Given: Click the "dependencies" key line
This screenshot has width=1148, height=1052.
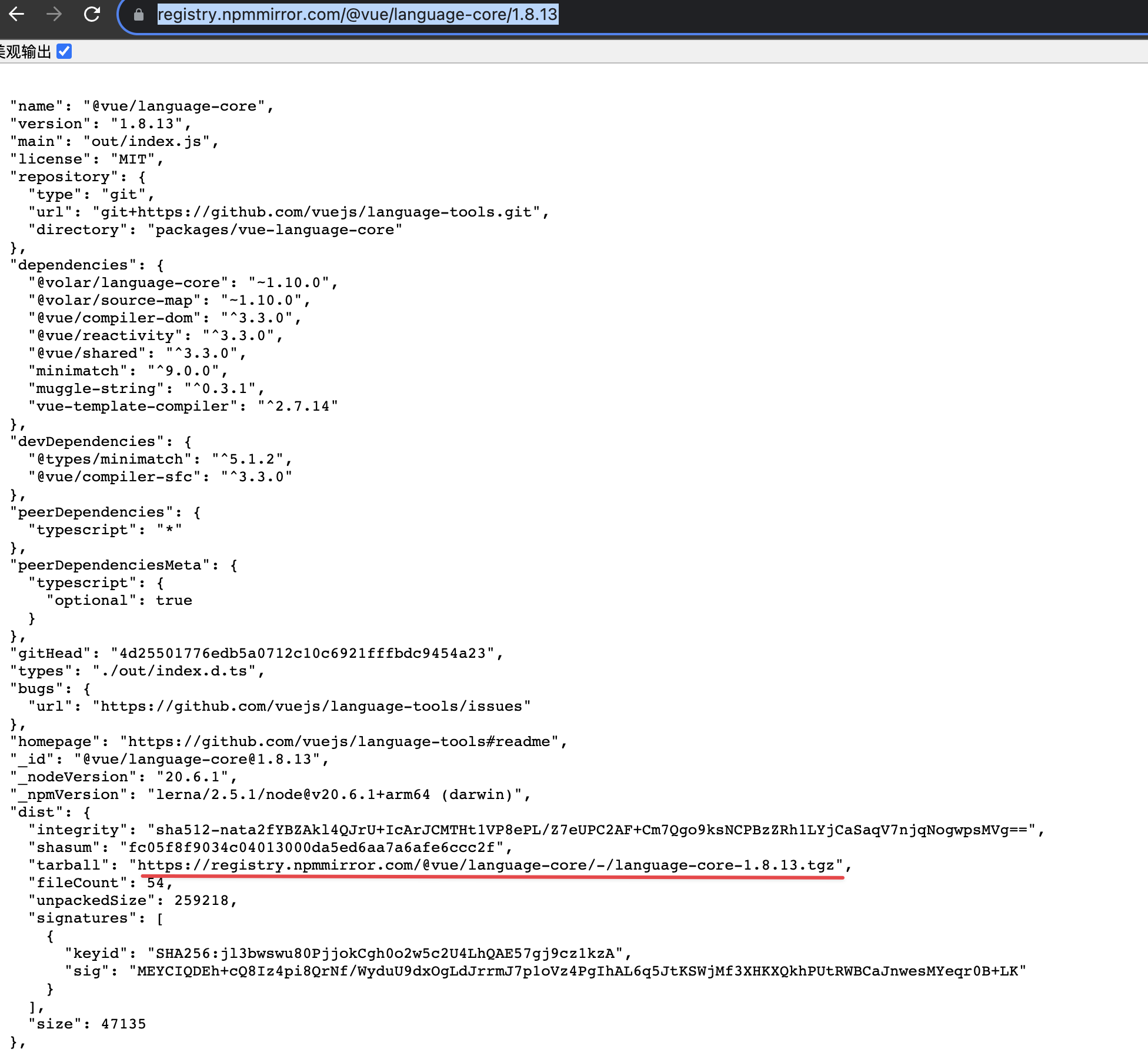Looking at the screenshot, I should pos(87,265).
